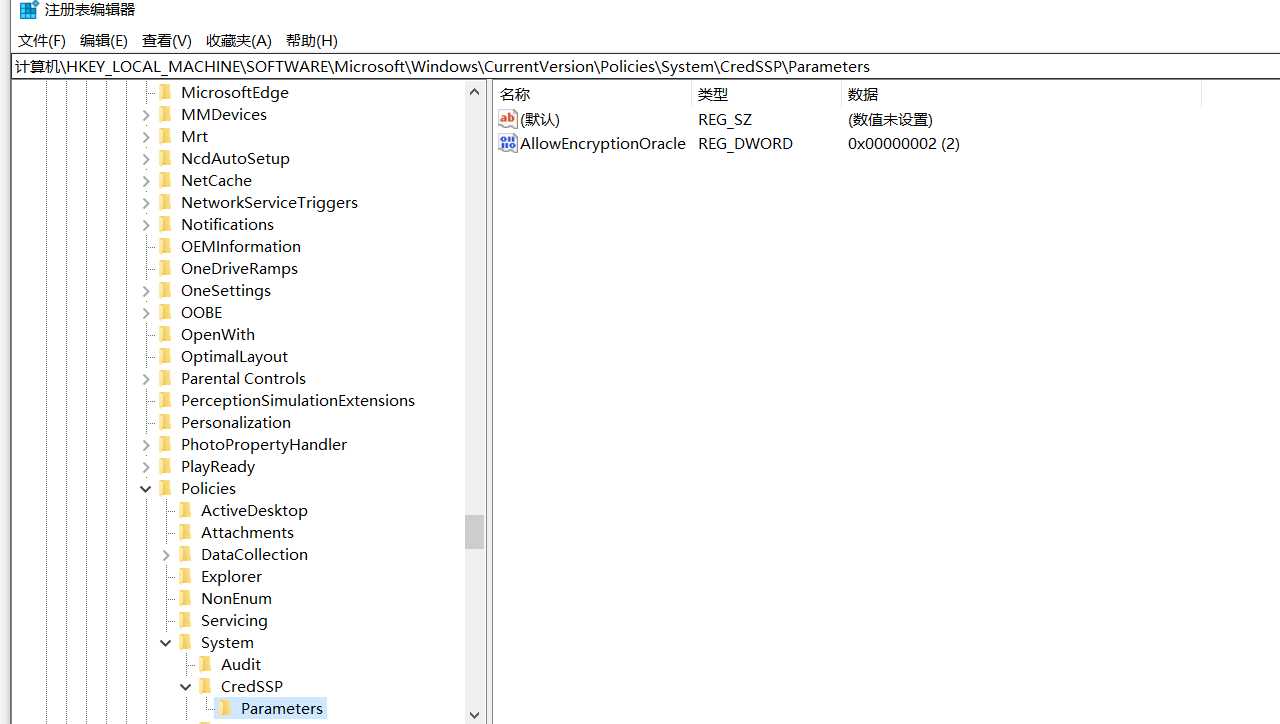
Task: Collapse the CredSSP tree node
Action: pos(186,686)
